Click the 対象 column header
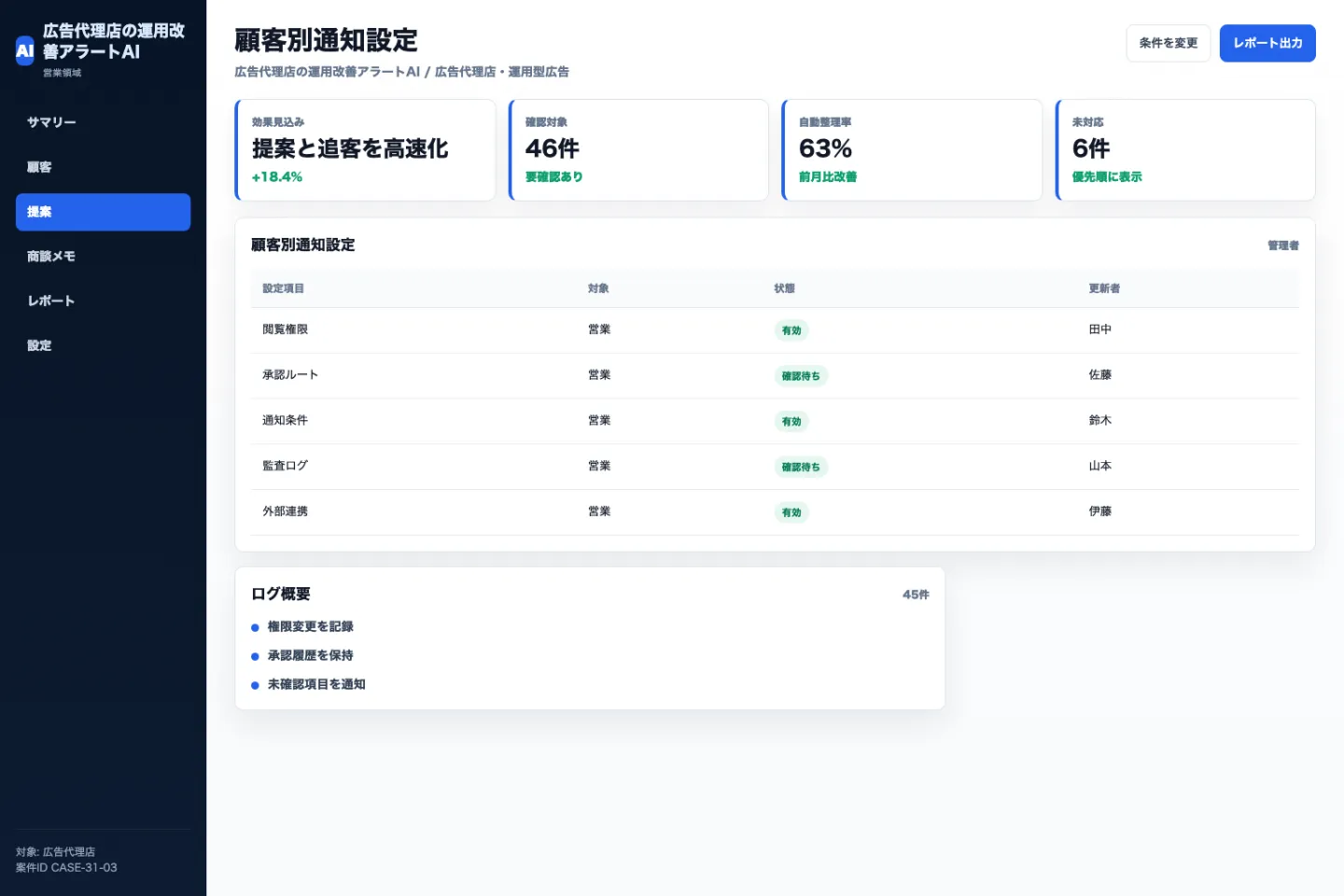The width and height of the screenshot is (1344, 896). point(598,288)
